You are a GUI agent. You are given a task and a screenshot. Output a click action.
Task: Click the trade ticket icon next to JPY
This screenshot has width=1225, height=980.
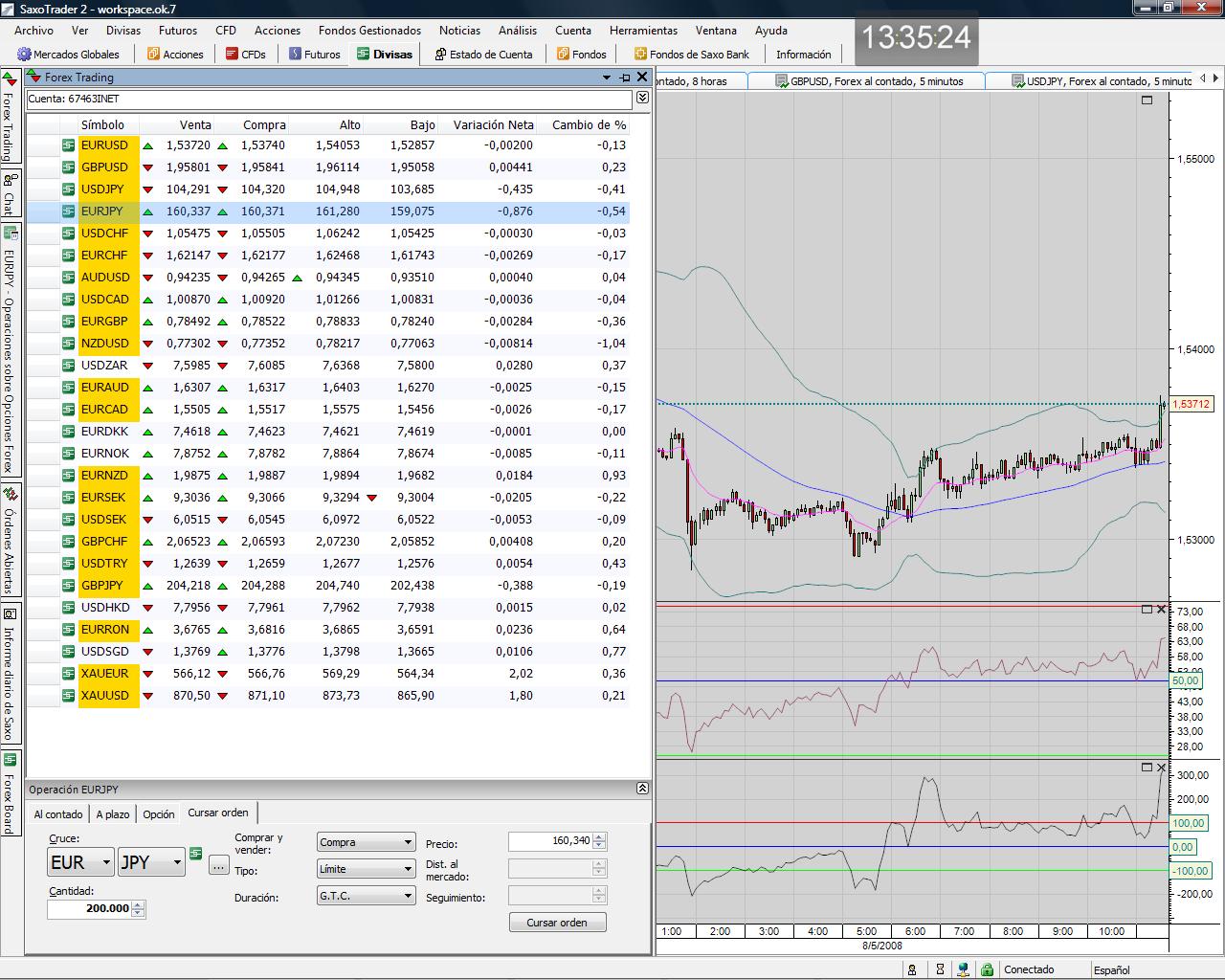pyautogui.click(x=196, y=853)
